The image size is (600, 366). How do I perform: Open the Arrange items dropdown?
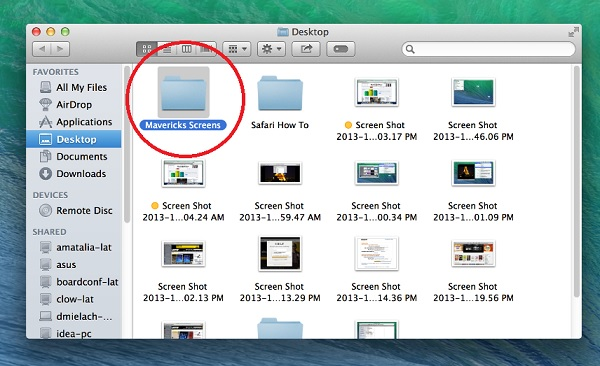[237, 49]
